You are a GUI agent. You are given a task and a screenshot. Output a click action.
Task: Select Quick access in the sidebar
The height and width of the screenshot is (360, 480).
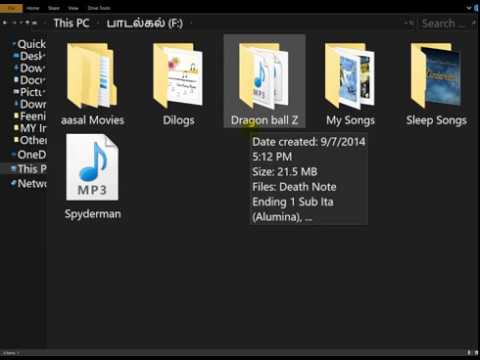[29, 44]
